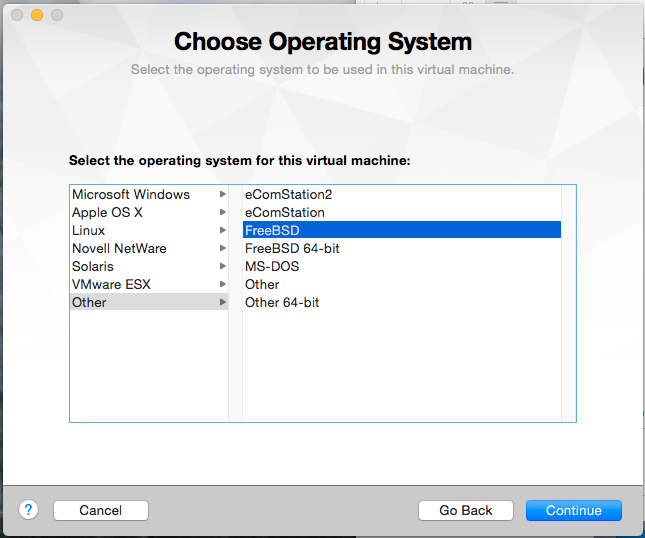Expand arrow next to Linux
645x538 pixels.
[x=223, y=230]
